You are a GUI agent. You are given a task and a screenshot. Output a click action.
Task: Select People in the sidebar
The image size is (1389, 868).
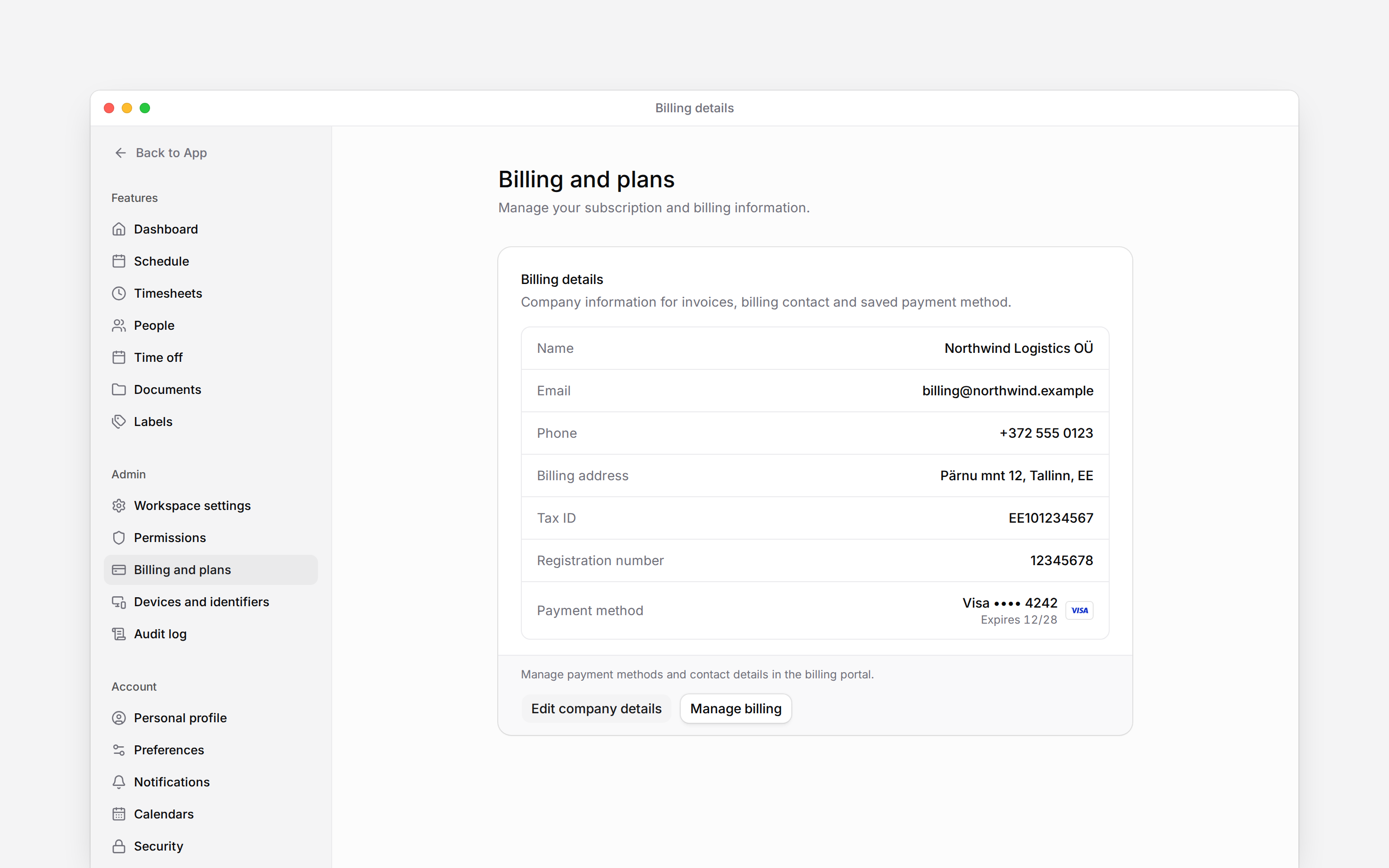coord(210,325)
